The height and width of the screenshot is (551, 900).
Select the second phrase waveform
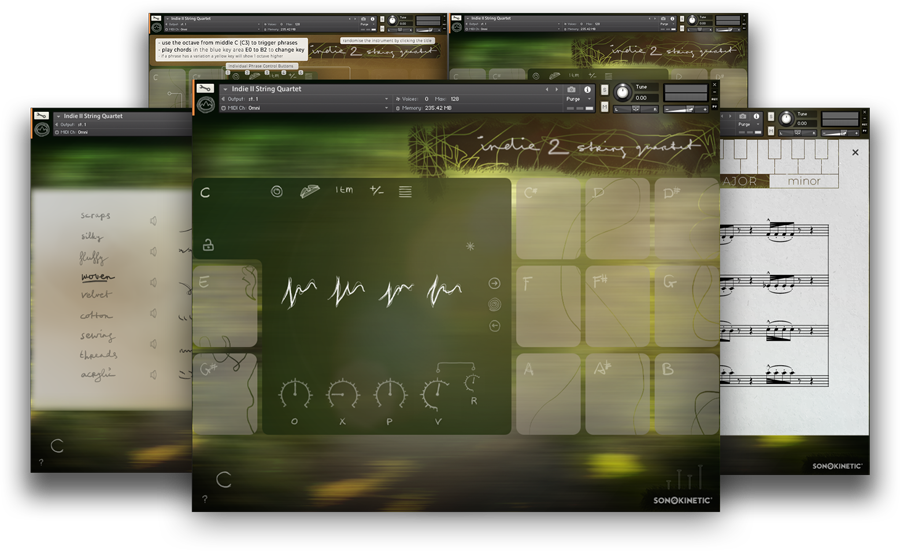pyautogui.click(x=347, y=291)
